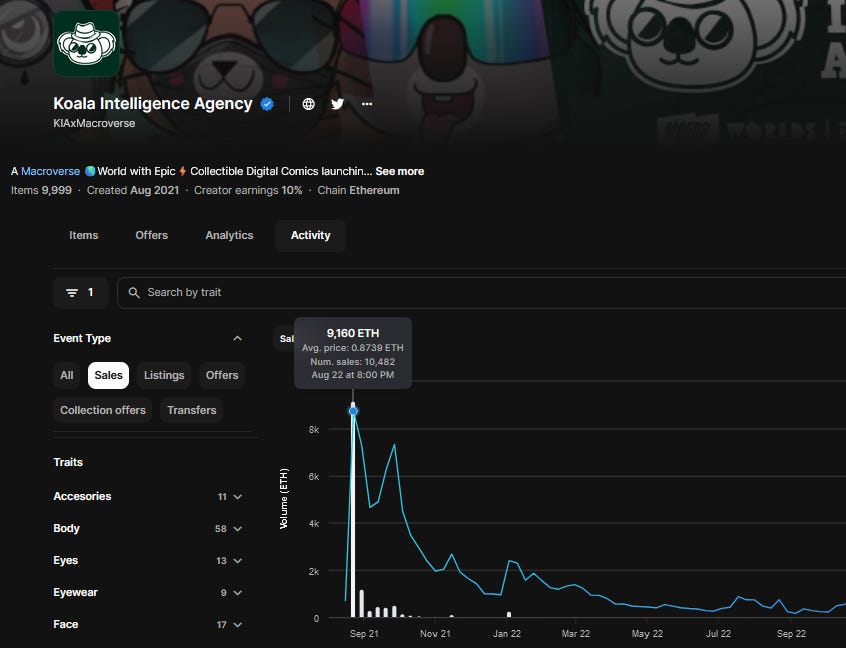Open the more options ellipsis menu

367,104
